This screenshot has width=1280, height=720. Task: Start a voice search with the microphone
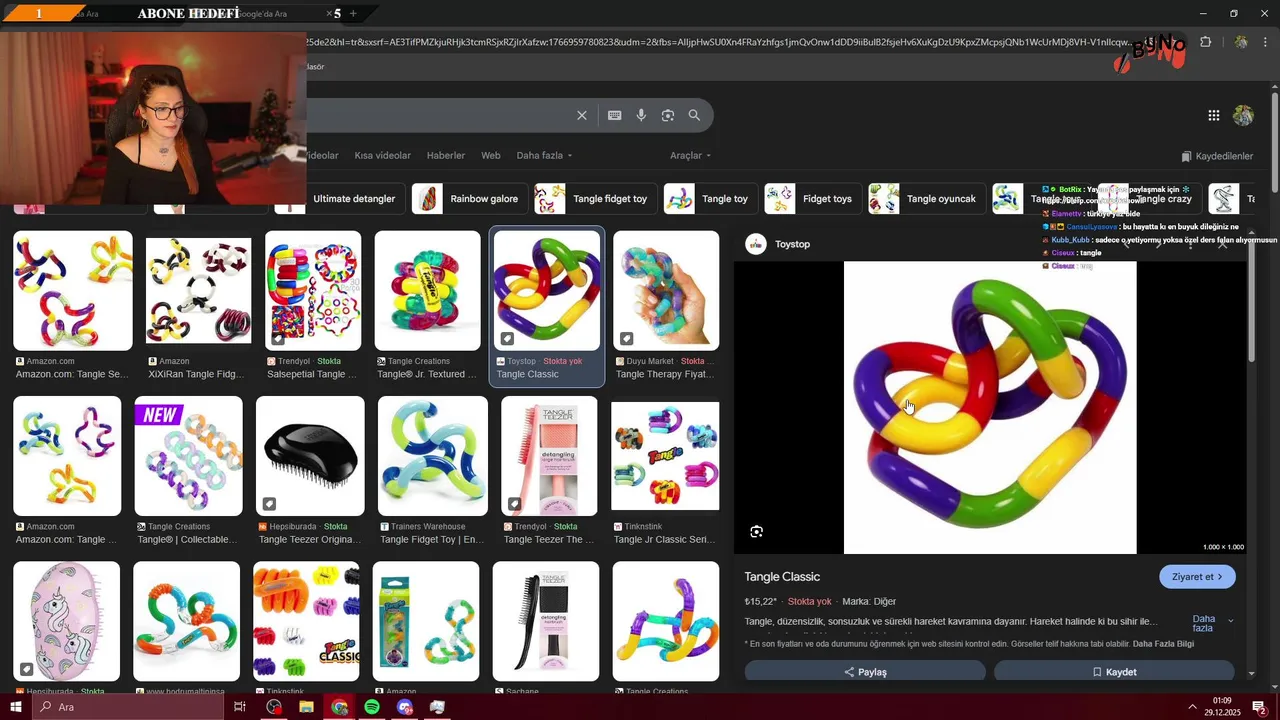click(x=641, y=115)
